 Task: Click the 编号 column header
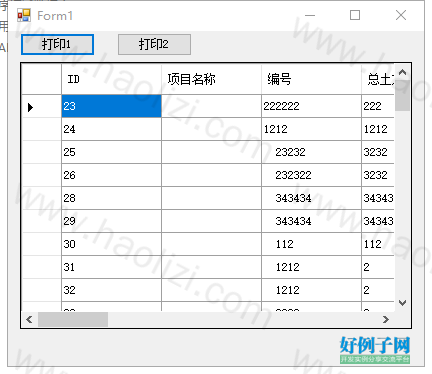(x=311, y=79)
